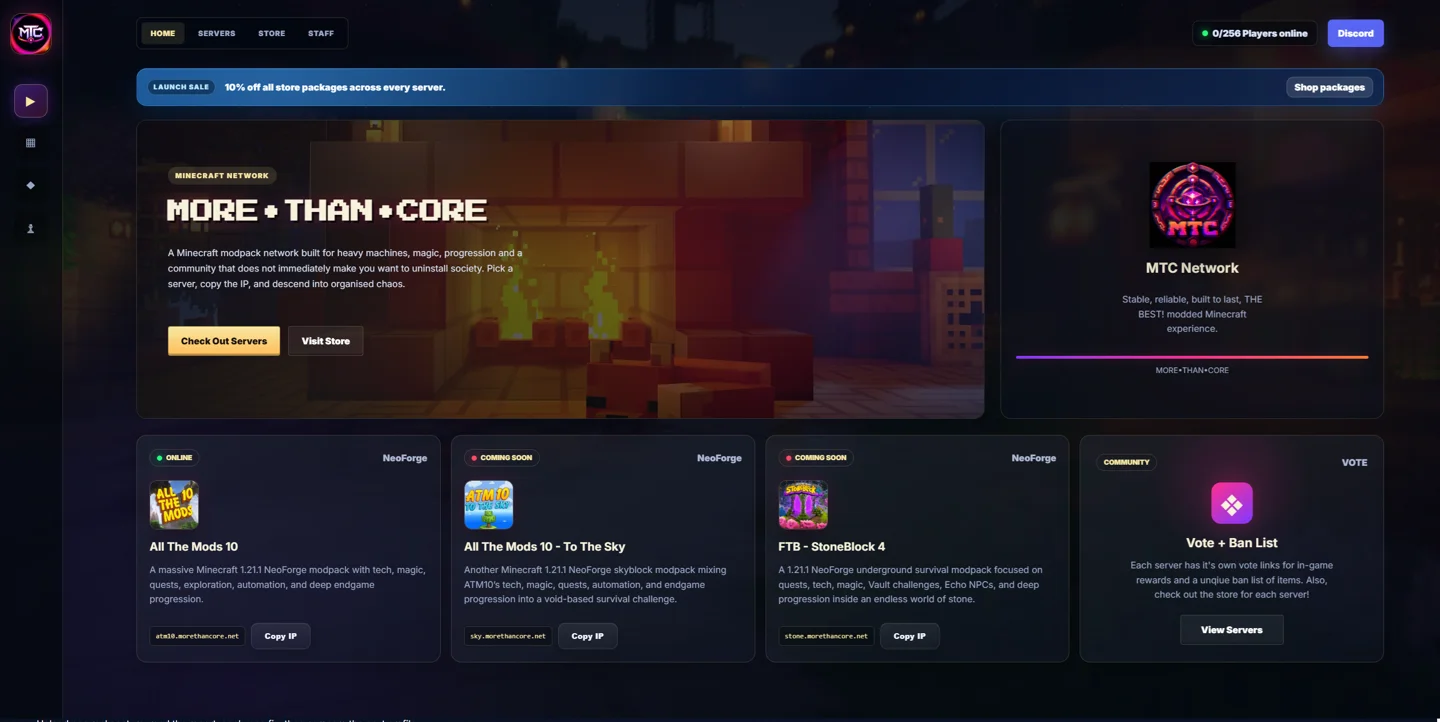Click COMING SOON badge on To The Sky card

click(501, 458)
